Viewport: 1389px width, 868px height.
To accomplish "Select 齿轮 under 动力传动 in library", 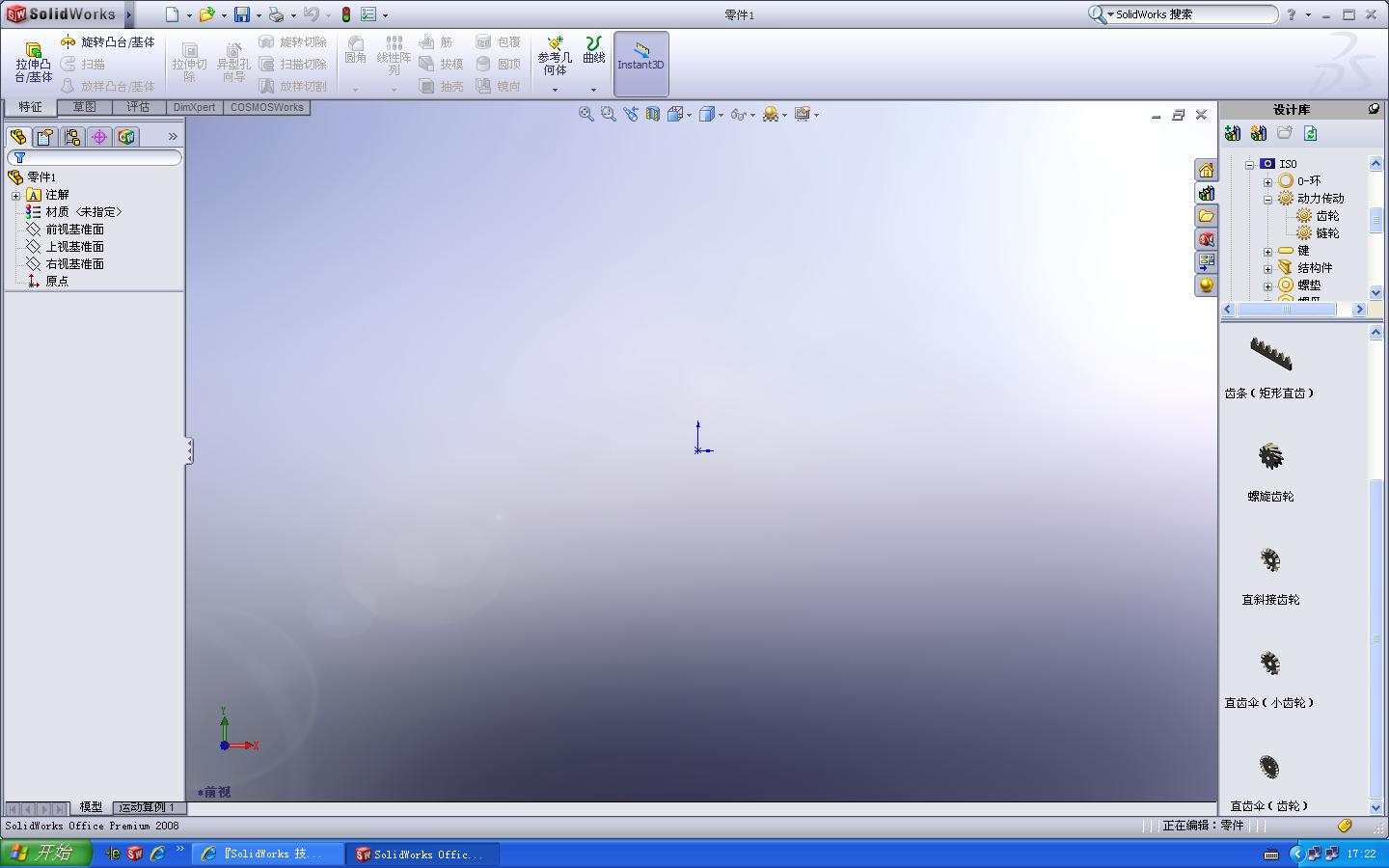I will coord(1328,216).
